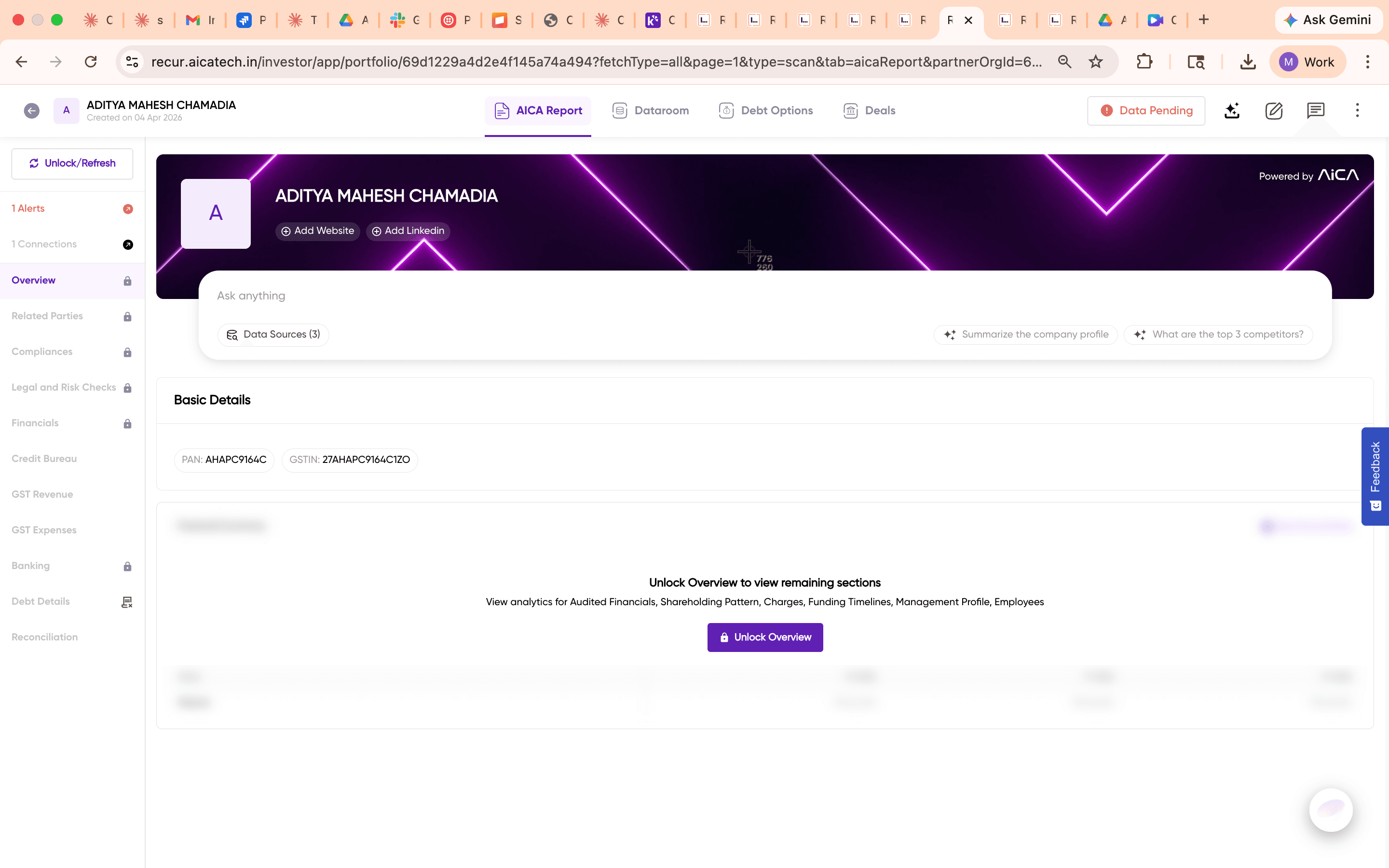Open the Data Pending status button
This screenshot has height=868, width=1389.
[1145, 111]
